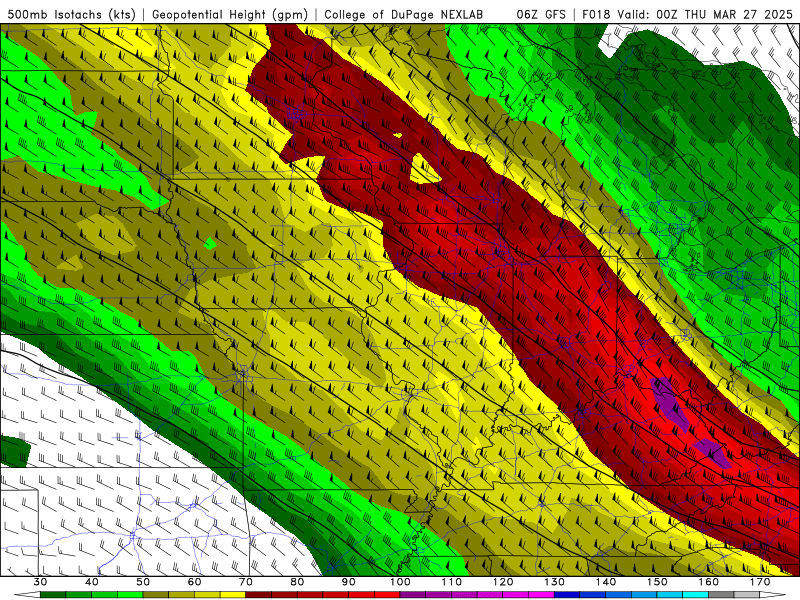Viewport: 800px width, 600px height.
Task: Click the legend value 90
Action: coord(348,582)
